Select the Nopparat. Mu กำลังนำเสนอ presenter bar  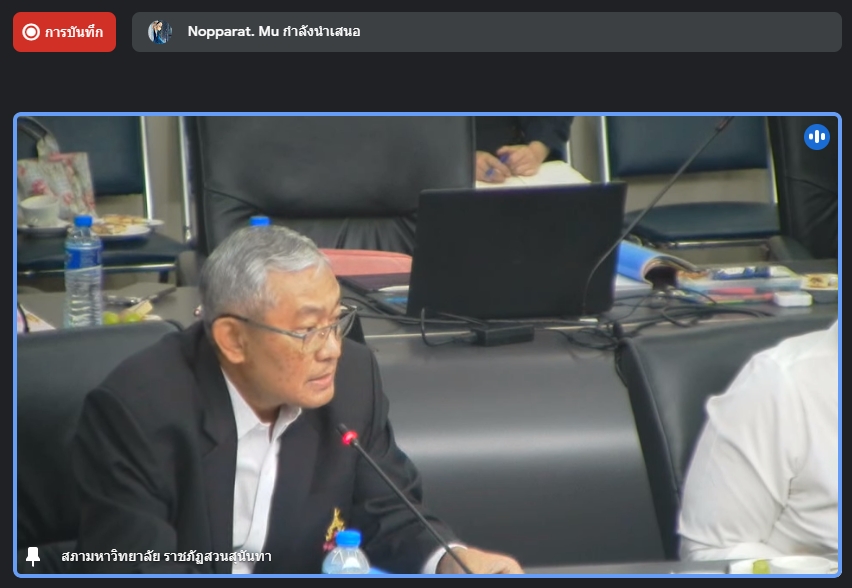[x=486, y=32]
